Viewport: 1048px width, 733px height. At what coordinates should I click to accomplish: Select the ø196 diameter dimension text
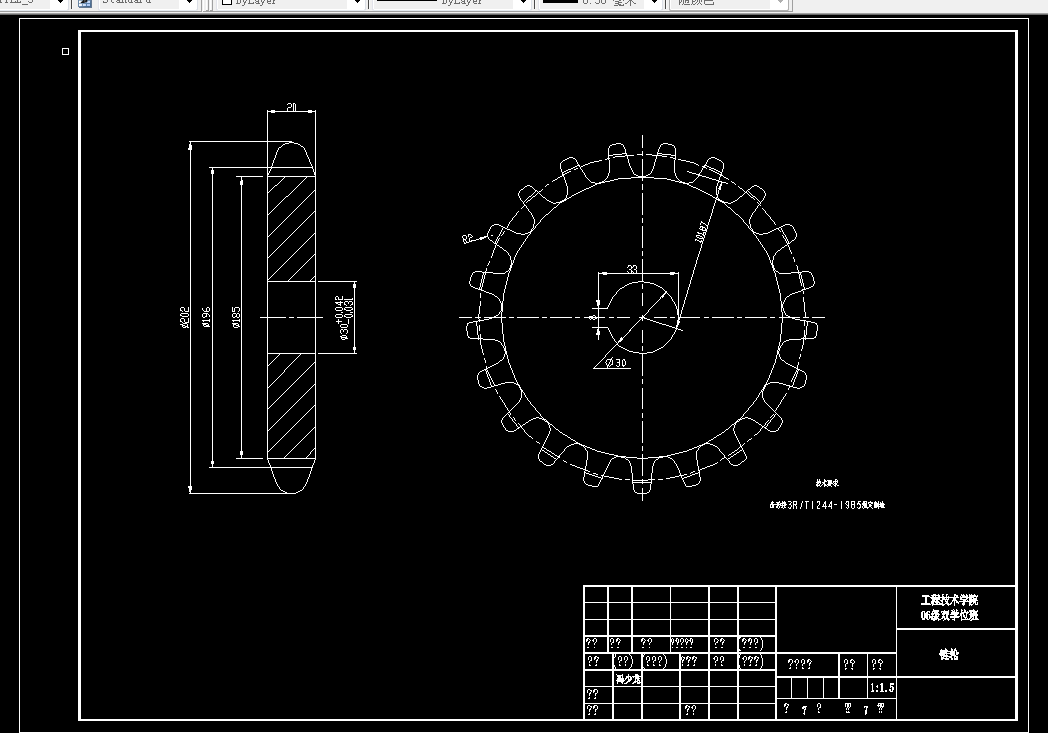207,317
